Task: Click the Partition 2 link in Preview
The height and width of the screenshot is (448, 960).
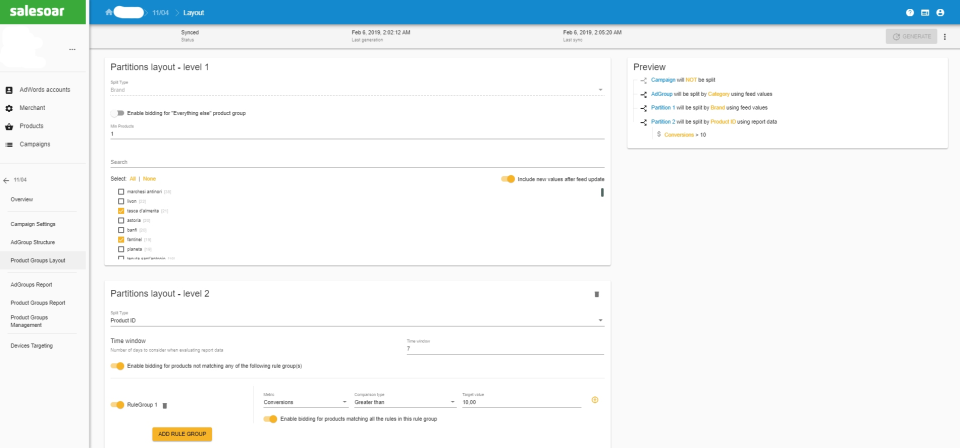Action: (x=661, y=122)
